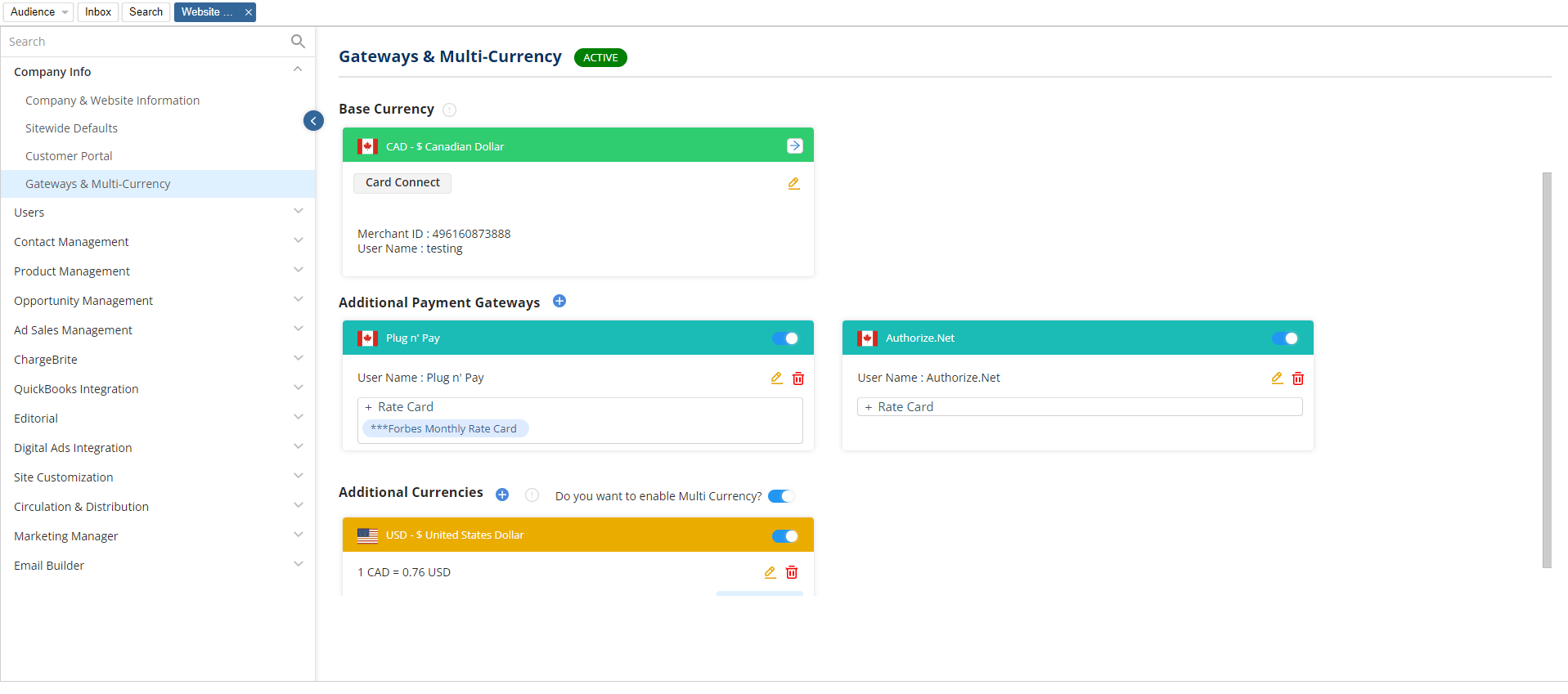
Task: Click the search magnifier icon in sidebar
Action: [x=298, y=41]
